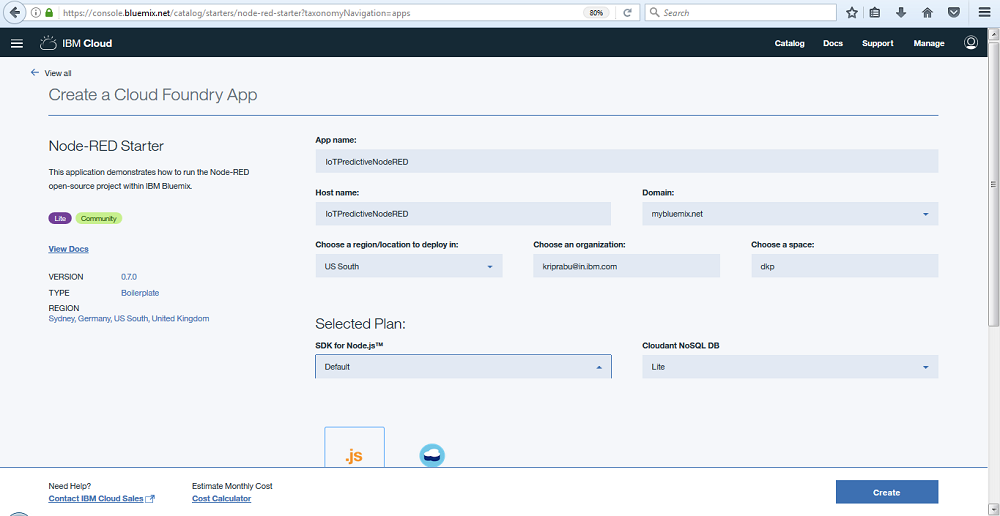The height and width of the screenshot is (516, 1000).
Task: Click the Selected Plan heading
Action: (x=360, y=324)
